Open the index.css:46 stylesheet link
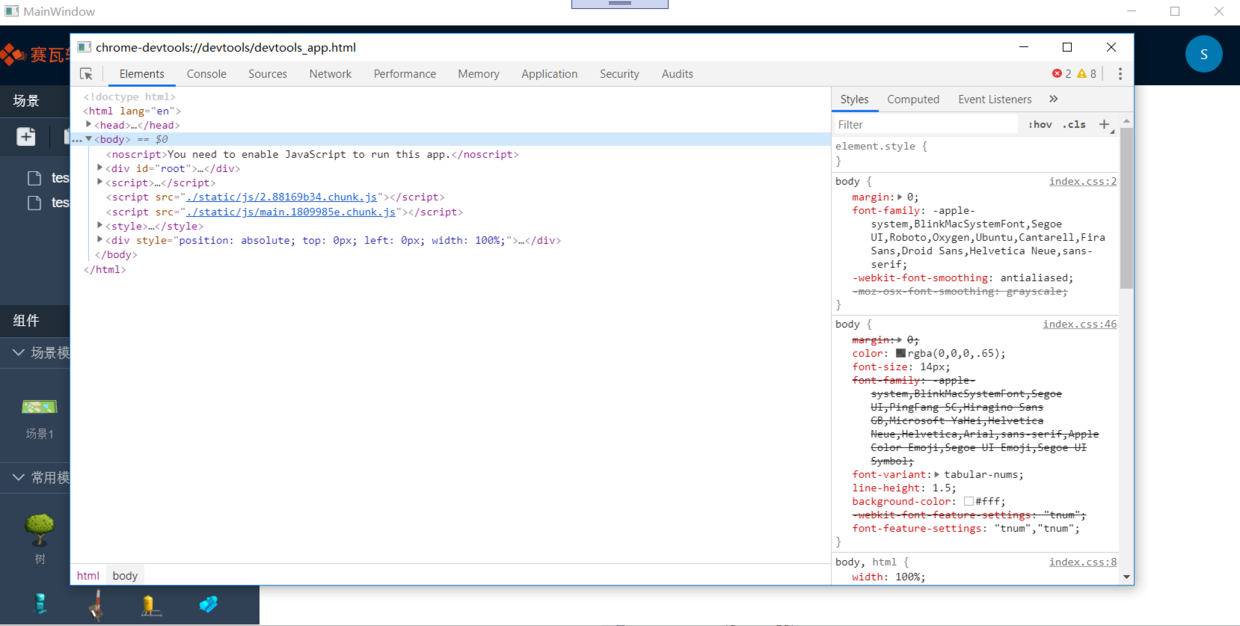This screenshot has height=626, width=1240. (x=1082, y=323)
